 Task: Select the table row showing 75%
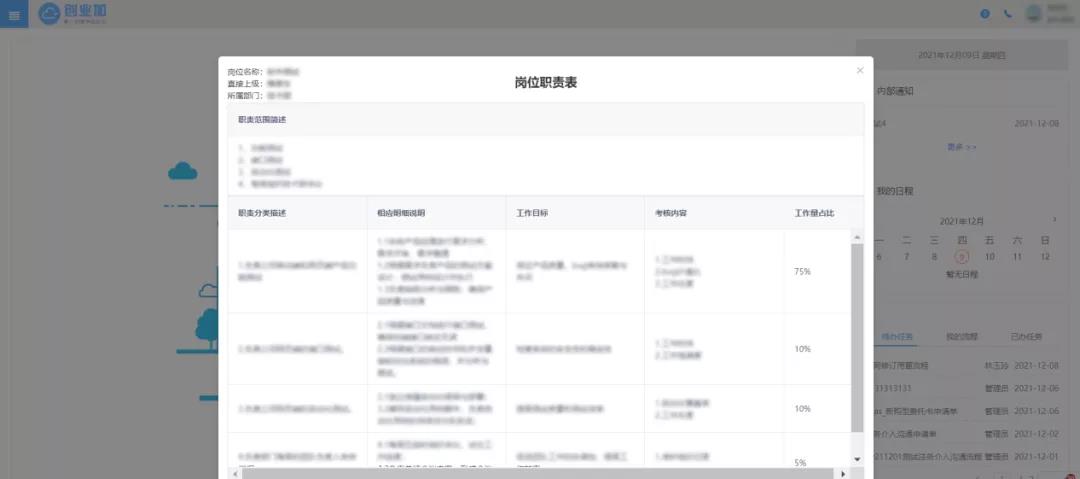pos(540,271)
